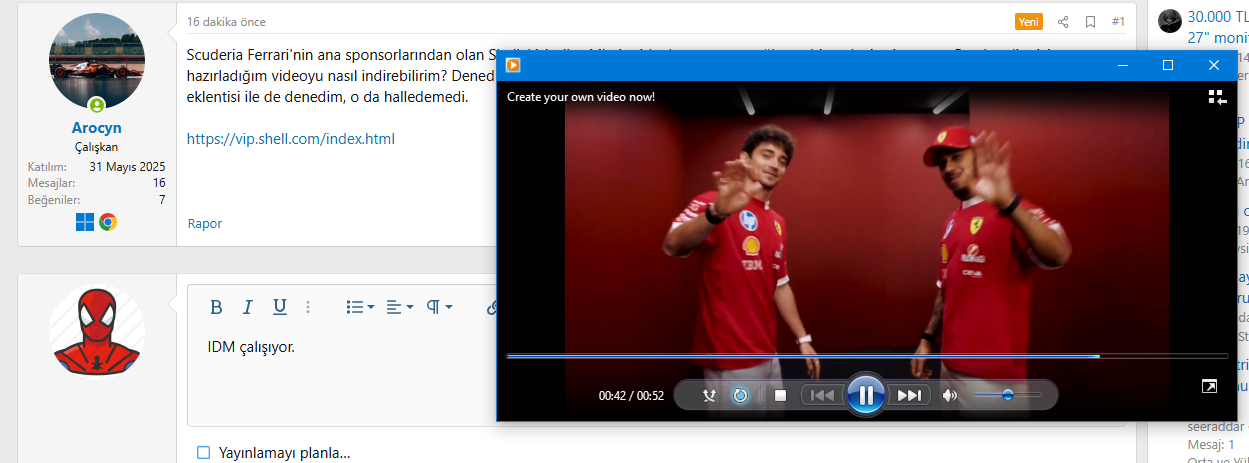The image size is (1249, 463).
Task: Click the Spider-Man avatar next to the reply editor
Action: [x=97, y=332]
